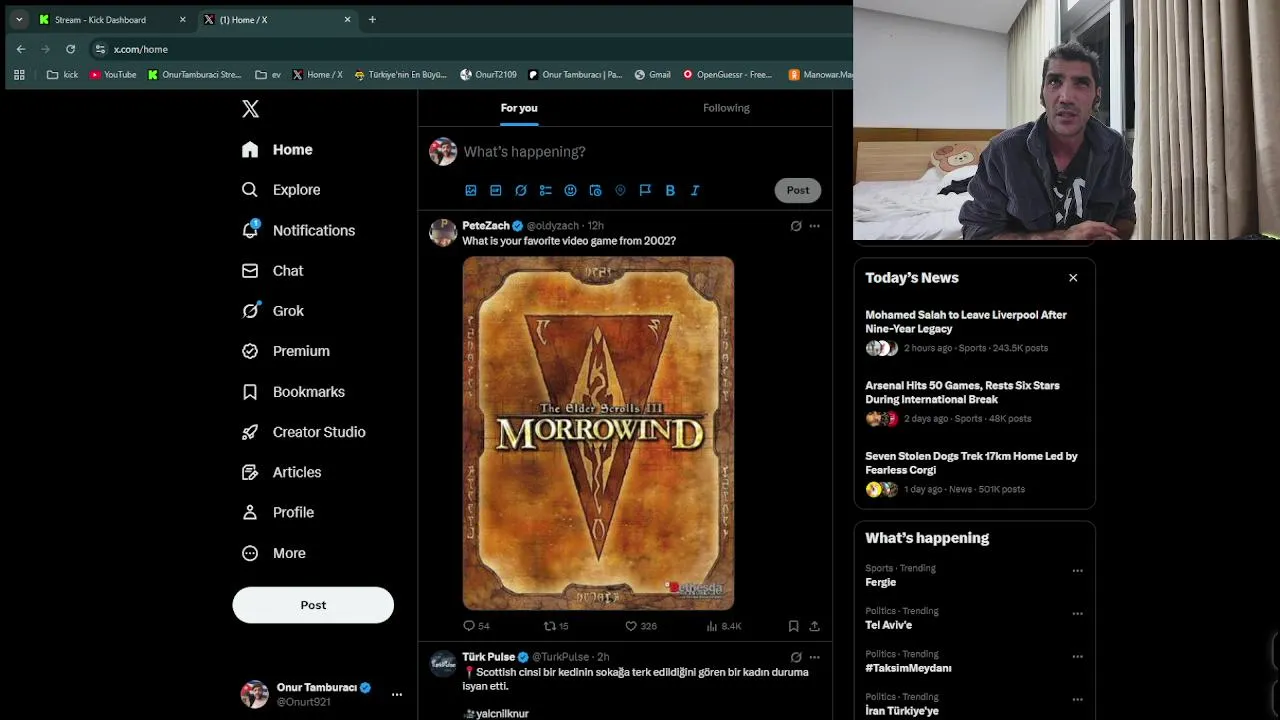Open the Morrowind cover image
1280x720 pixels.
pos(598,433)
